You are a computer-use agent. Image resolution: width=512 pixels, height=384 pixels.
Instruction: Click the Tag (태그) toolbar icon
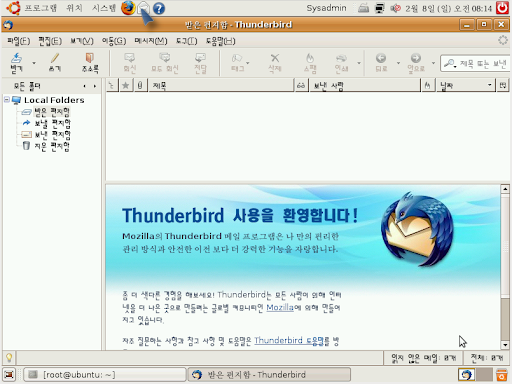(237, 58)
